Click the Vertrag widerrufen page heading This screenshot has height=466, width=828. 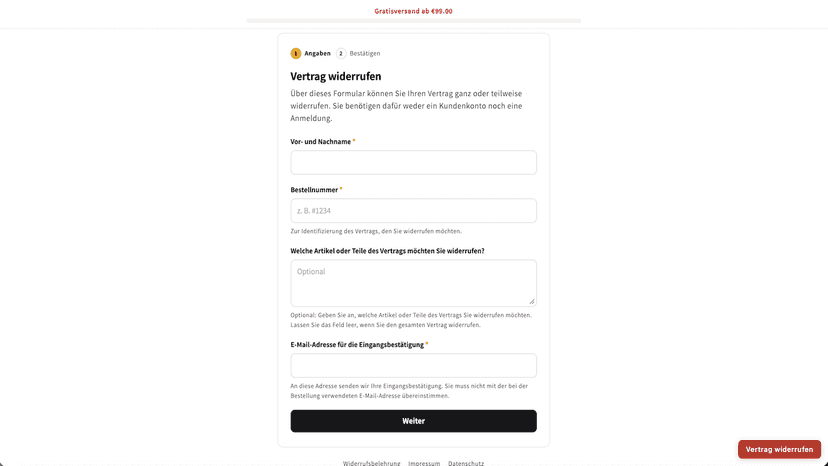click(336, 76)
